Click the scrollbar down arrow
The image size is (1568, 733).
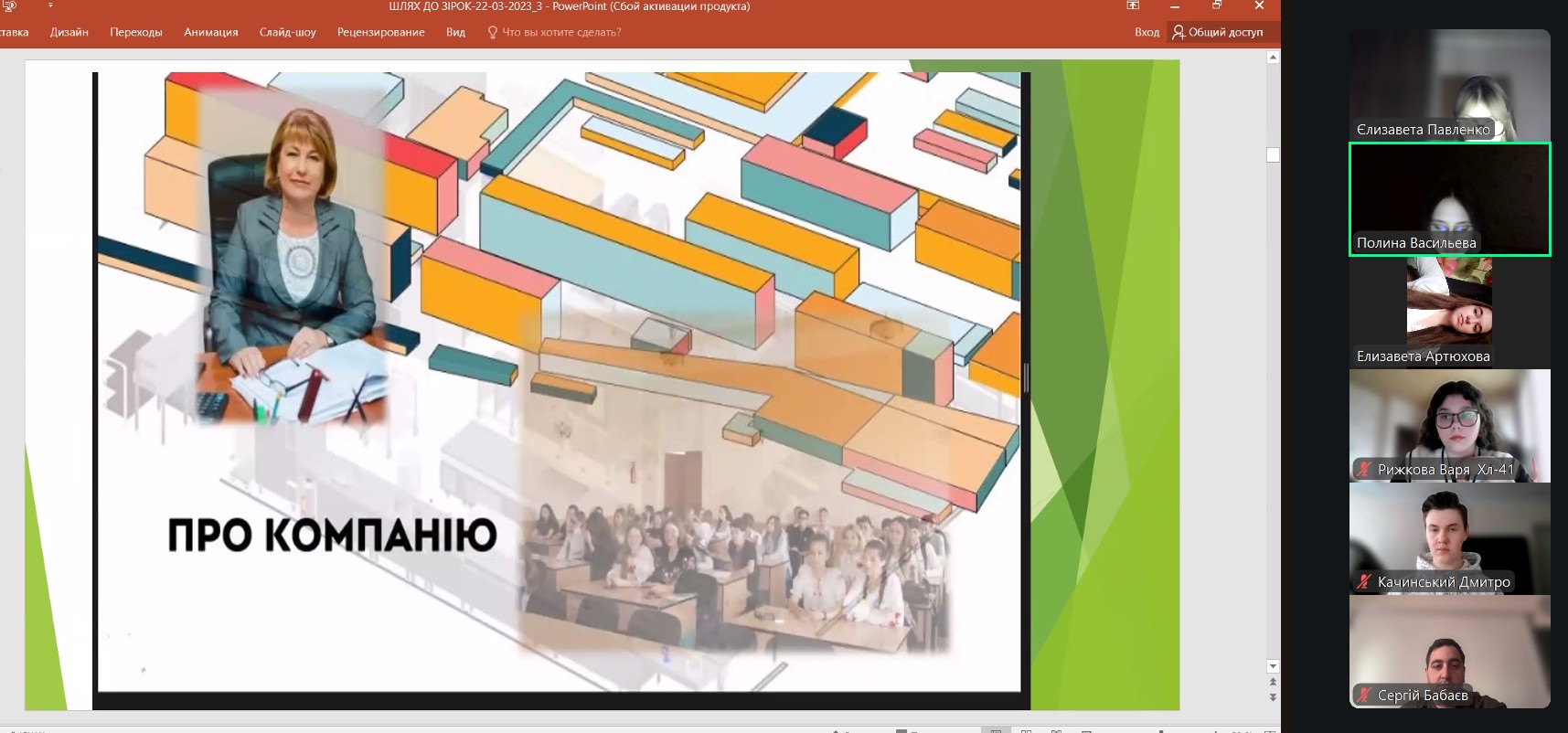(1273, 666)
